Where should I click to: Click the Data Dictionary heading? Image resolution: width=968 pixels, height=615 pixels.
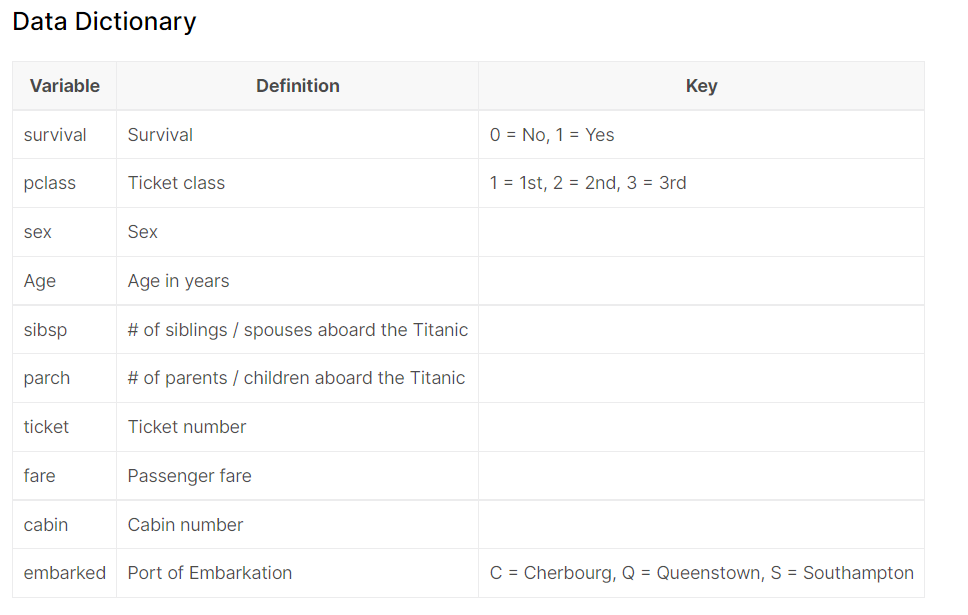pyautogui.click(x=104, y=22)
